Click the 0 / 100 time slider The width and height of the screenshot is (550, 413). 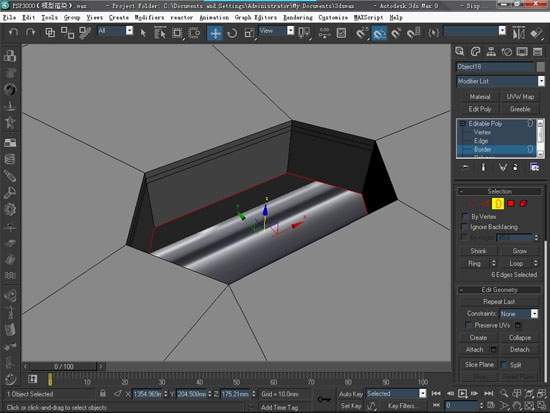(63, 366)
